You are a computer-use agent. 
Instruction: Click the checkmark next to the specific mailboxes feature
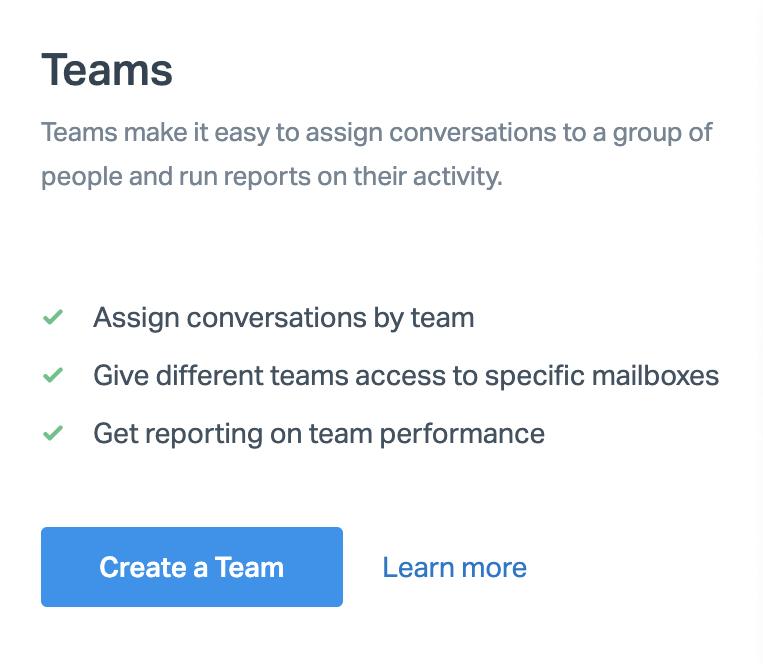pyautogui.click(x=53, y=376)
